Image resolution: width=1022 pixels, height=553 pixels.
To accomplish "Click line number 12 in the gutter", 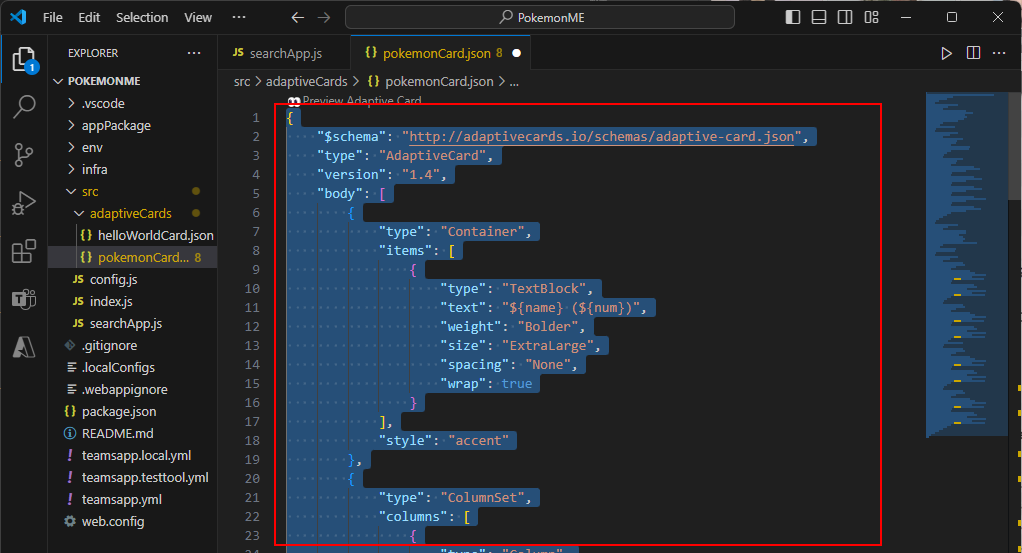I will pyautogui.click(x=252, y=327).
